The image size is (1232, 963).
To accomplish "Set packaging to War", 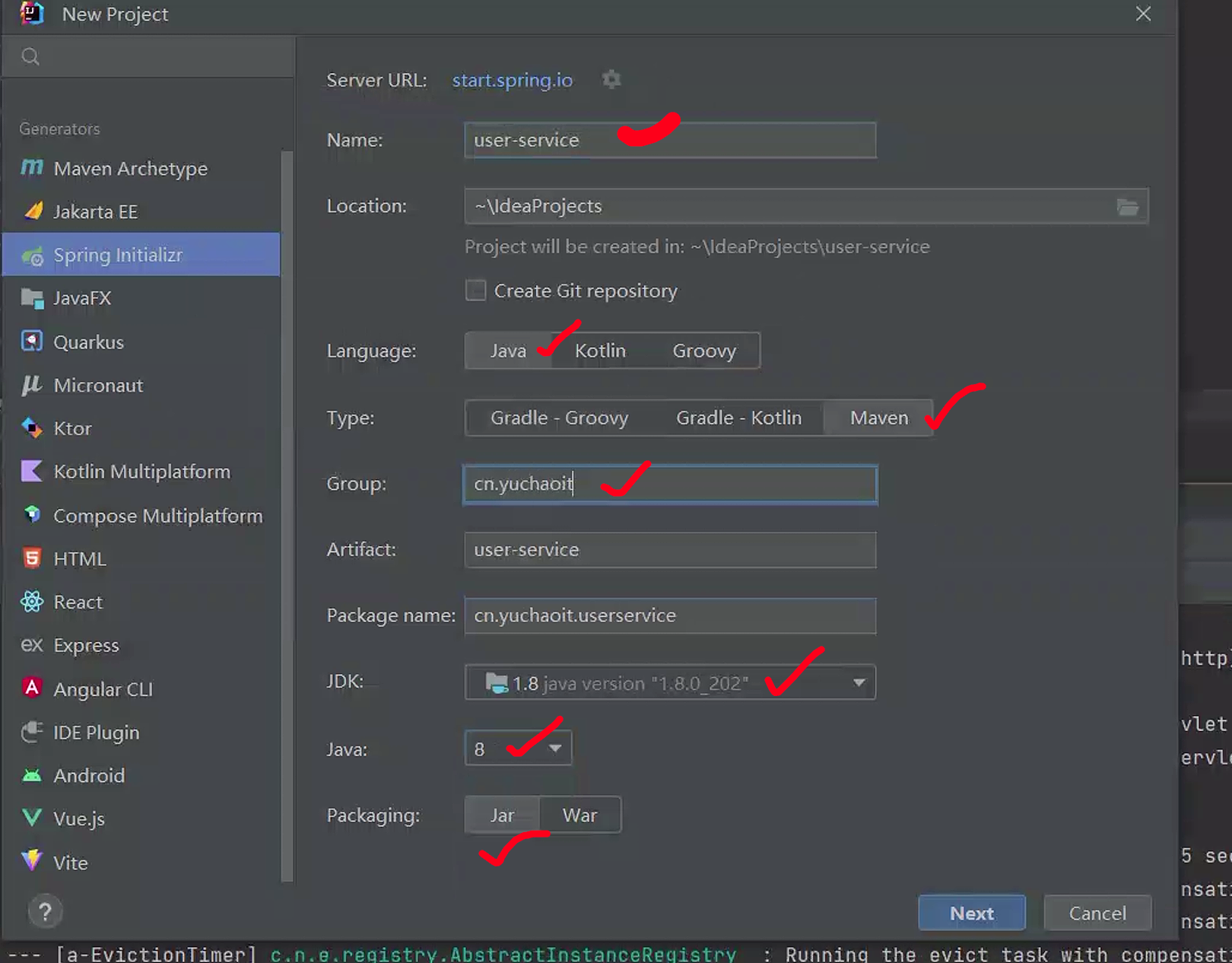I will (x=579, y=815).
